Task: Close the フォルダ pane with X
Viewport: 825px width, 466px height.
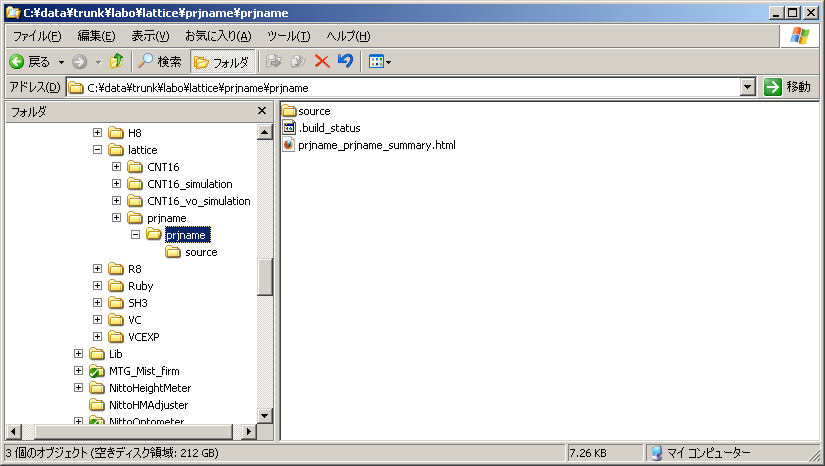Action: pyautogui.click(x=262, y=111)
